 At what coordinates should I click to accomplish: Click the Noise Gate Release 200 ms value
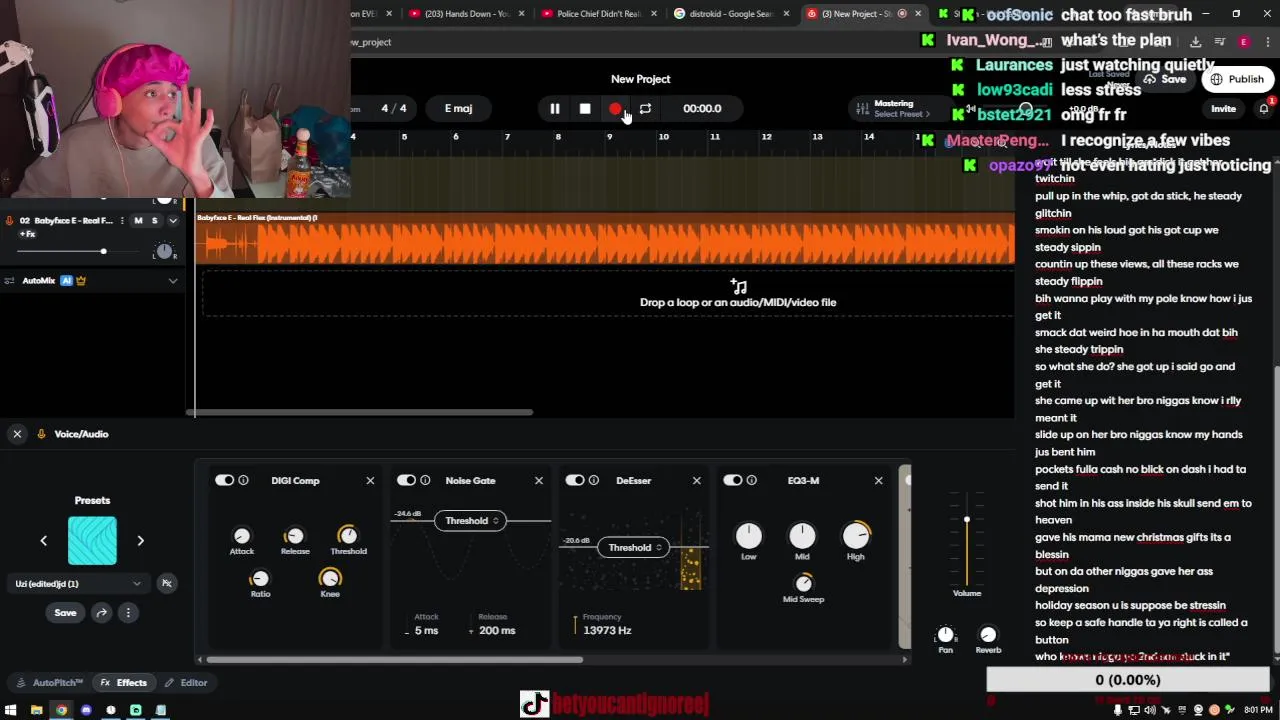[x=497, y=630]
